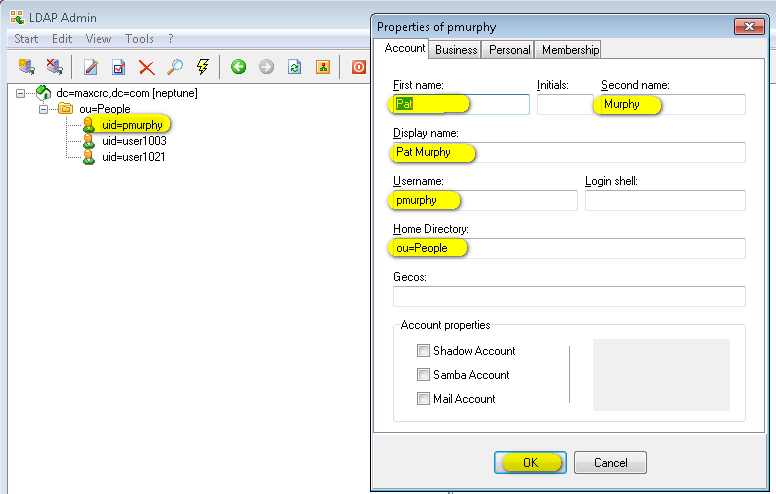Screen dimensions: 776x494
Task: Click the Edit entry pencil icon
Action: (x=91, y=66)
